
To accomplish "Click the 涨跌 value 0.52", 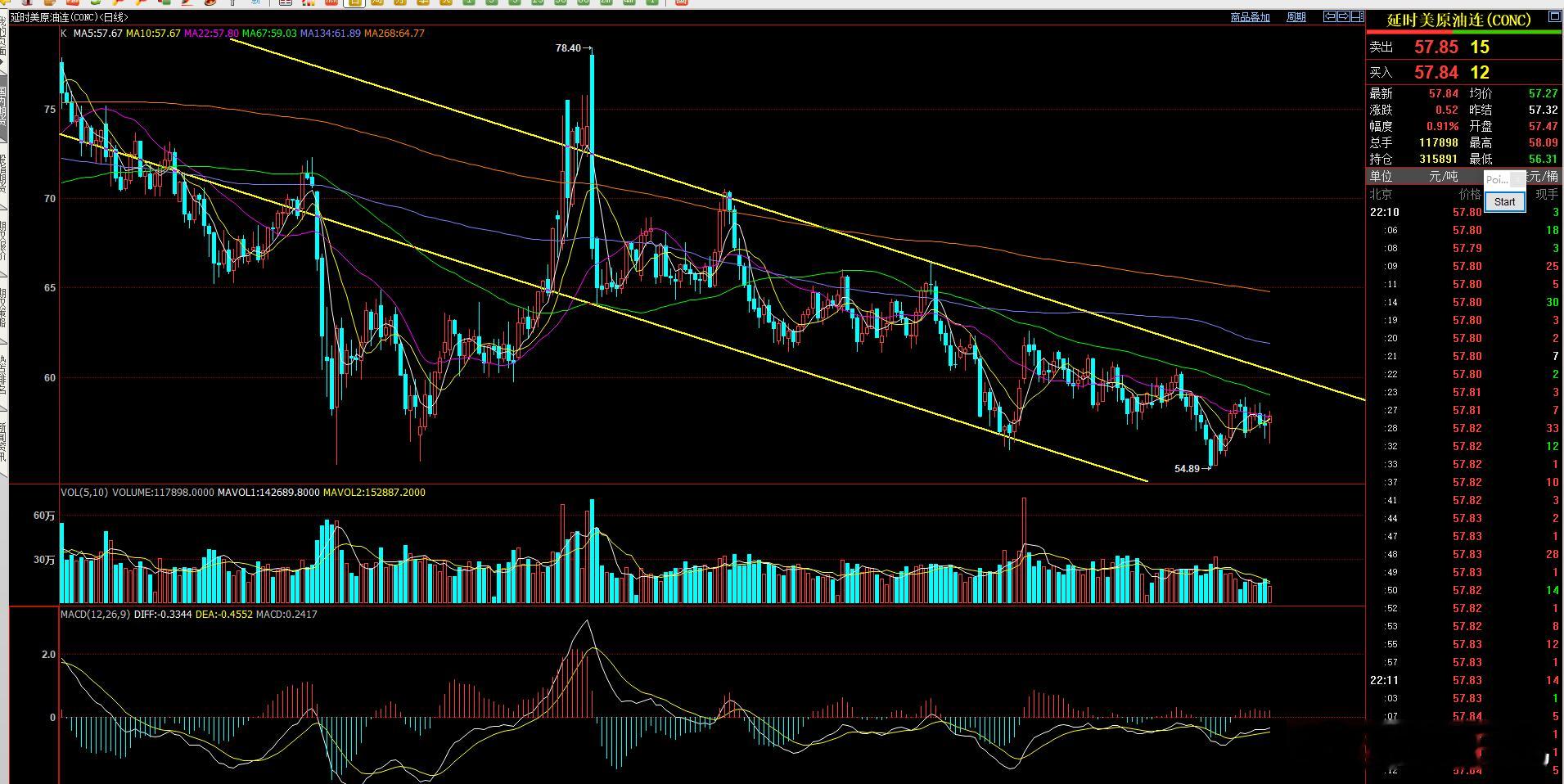I will (1447, 110).
